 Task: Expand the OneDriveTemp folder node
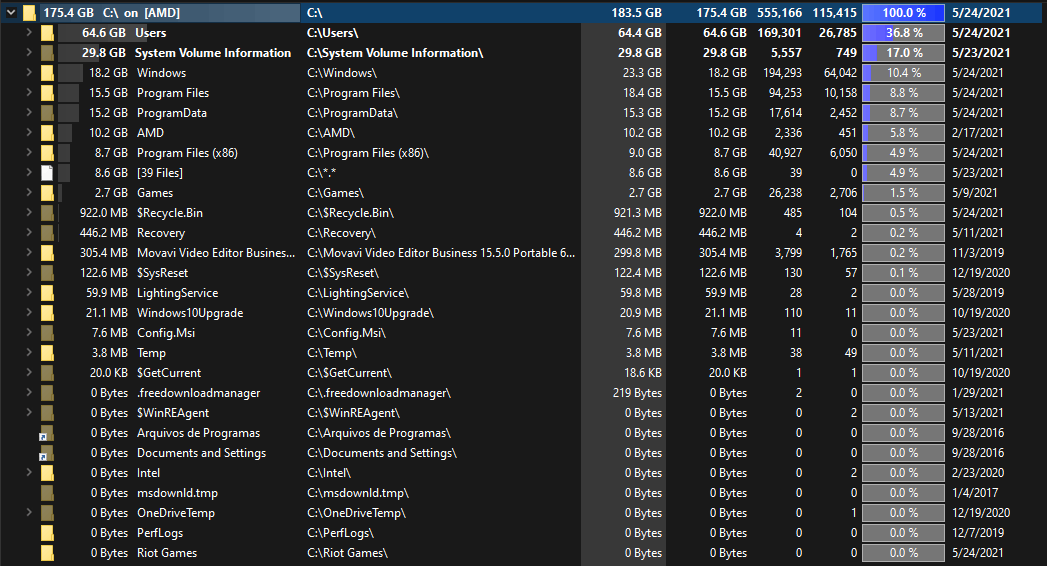29,513
